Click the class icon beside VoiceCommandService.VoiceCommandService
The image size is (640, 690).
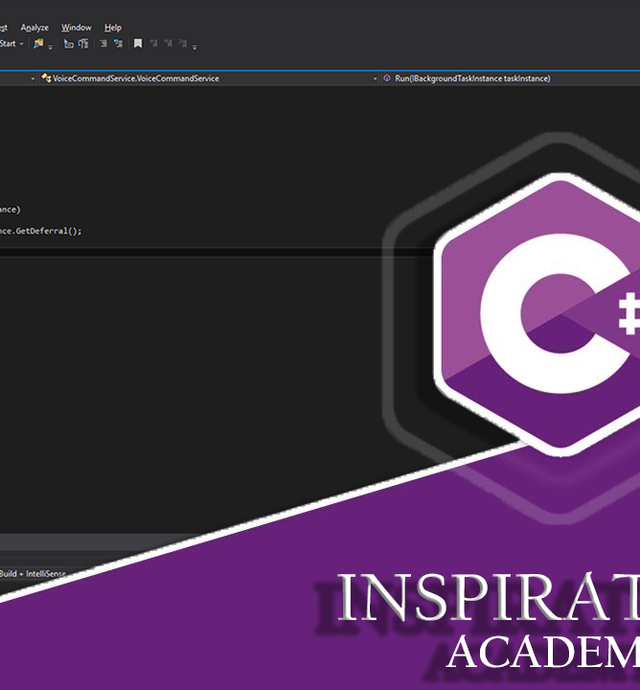46,78
